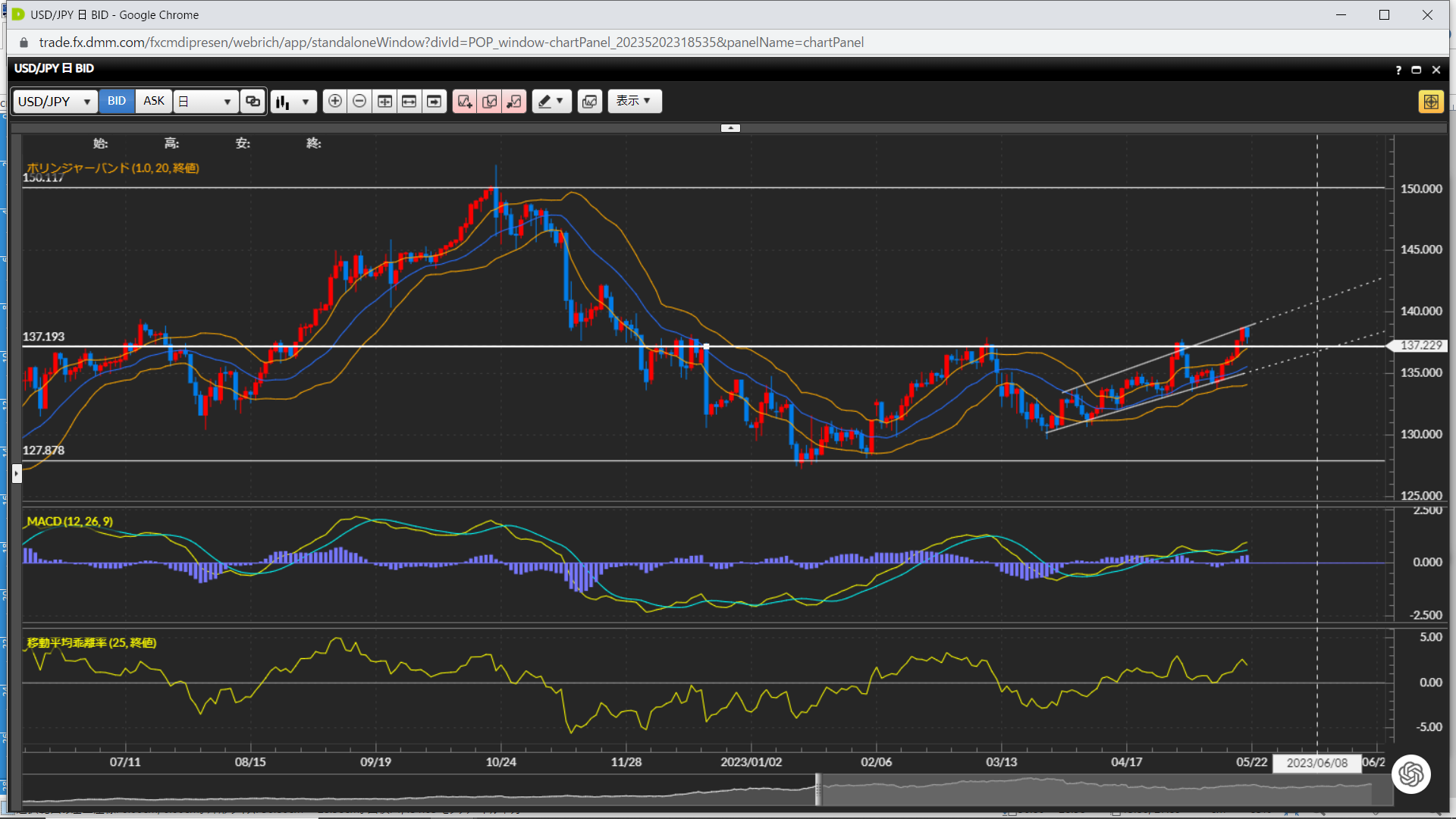Click the fit chart to window icon

385,101
